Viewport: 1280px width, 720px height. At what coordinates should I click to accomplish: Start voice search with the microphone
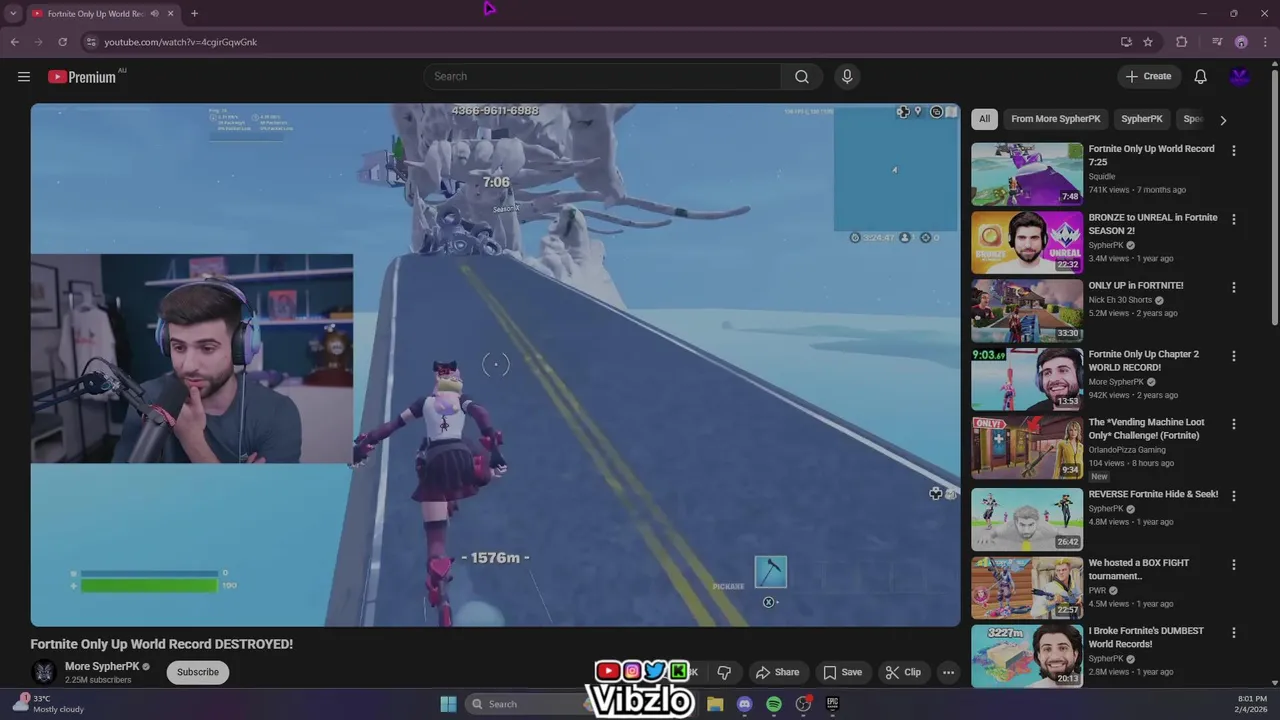(847, 76)
